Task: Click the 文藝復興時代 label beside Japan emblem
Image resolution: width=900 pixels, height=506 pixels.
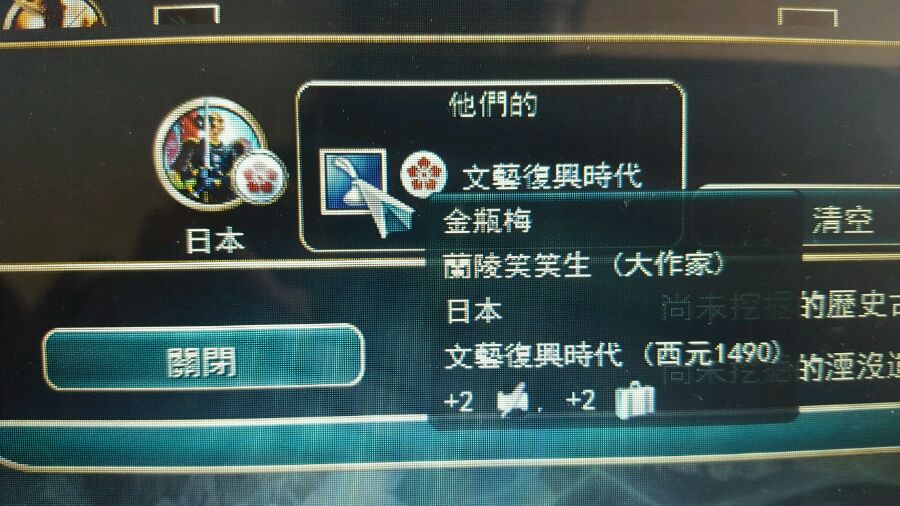Action: tap(552, 176)
